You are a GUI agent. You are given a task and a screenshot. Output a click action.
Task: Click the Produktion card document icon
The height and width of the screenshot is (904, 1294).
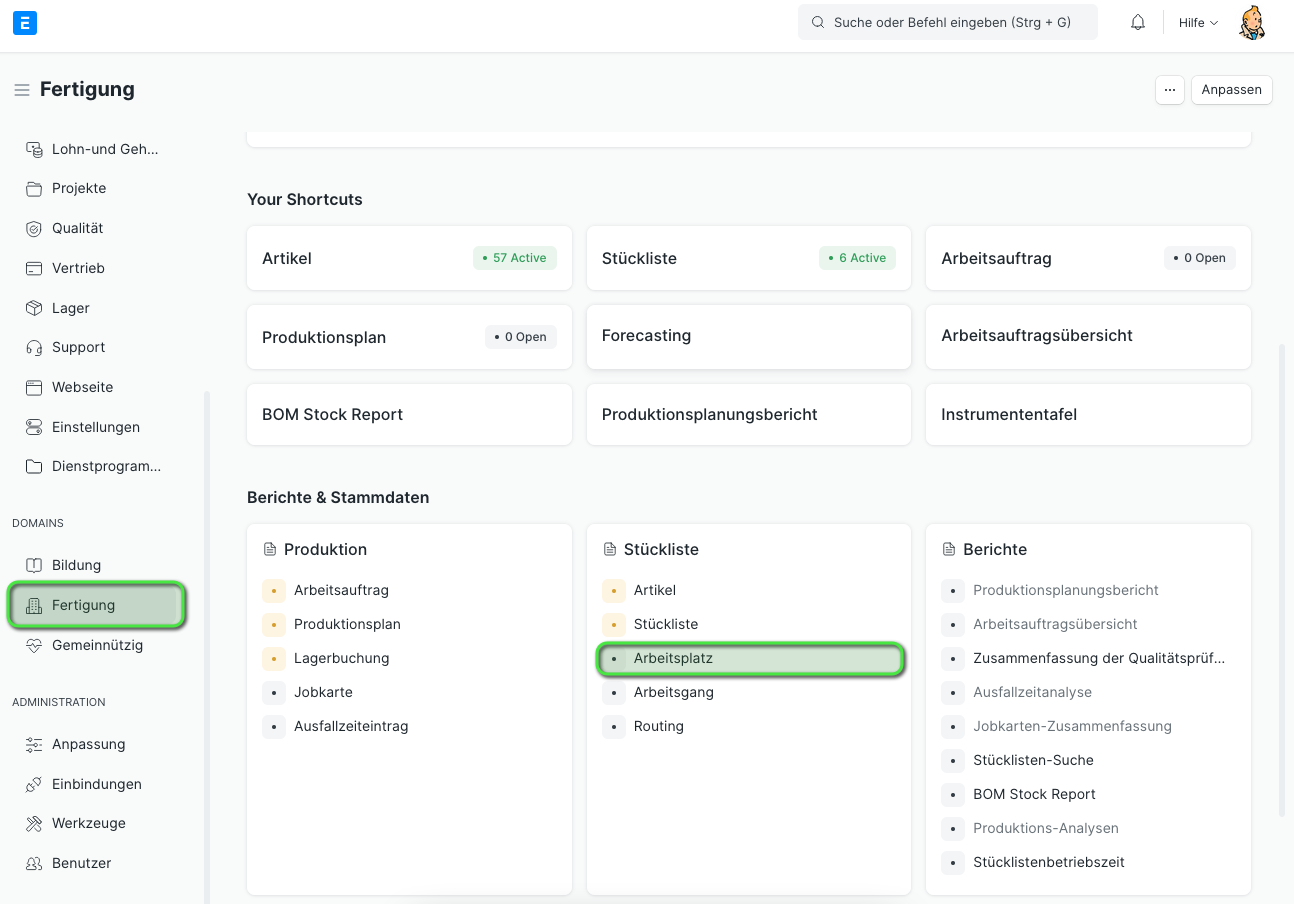pos(269,549)
